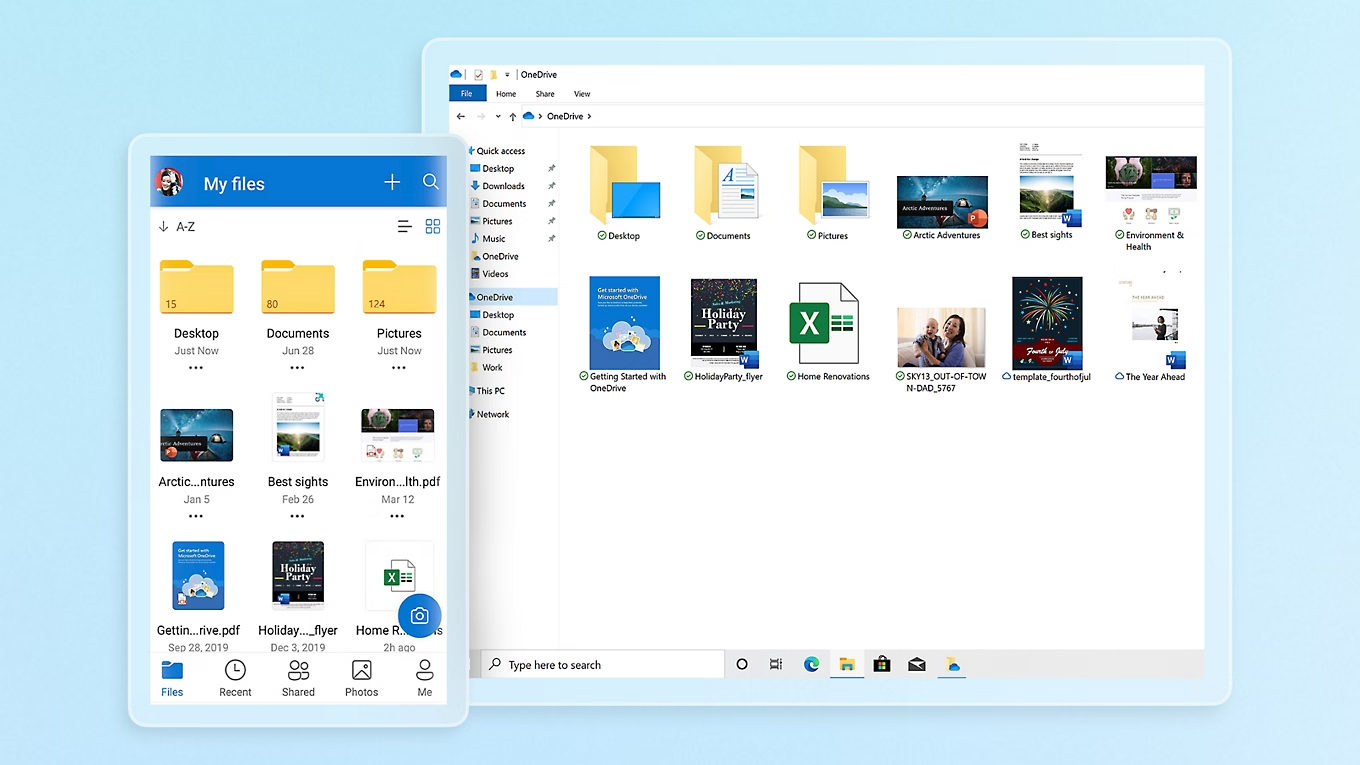Toggle Desktop pin in Quick access
The image size is (1360, 765).
click(x=551, y=168)
